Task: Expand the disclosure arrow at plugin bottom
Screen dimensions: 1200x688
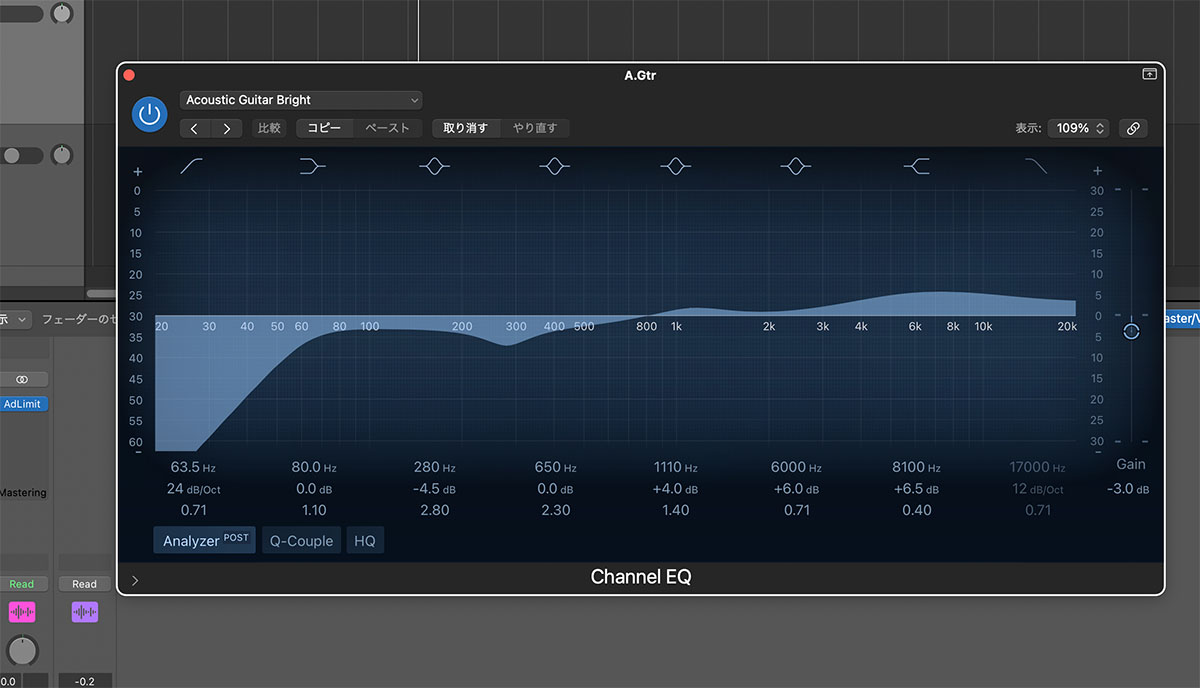Action: (135, 580)
